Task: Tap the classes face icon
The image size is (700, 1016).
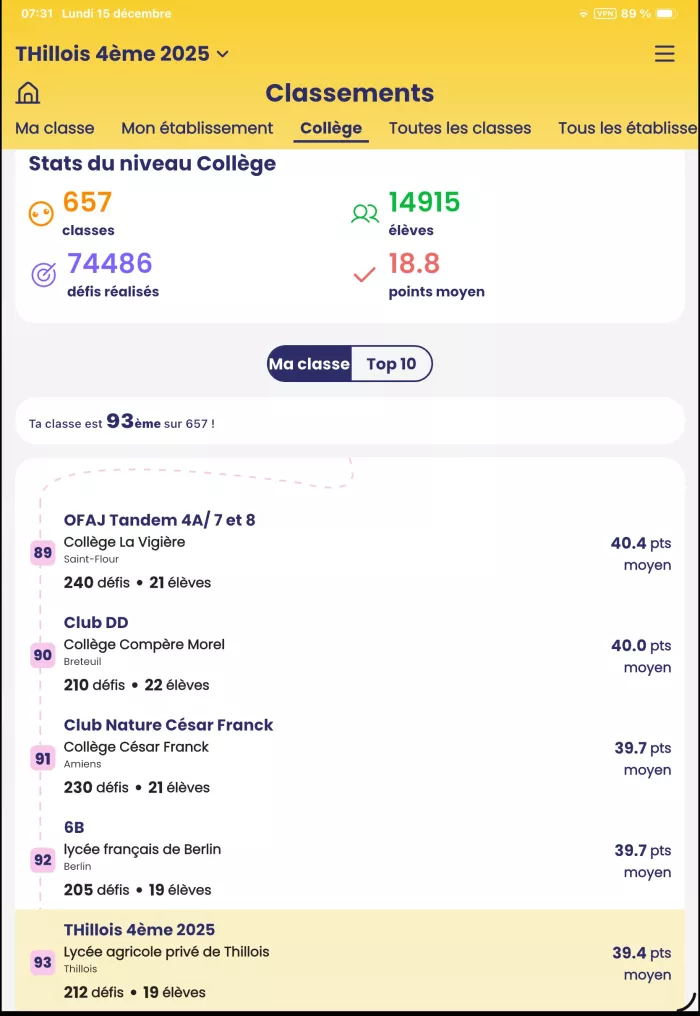Action: click(41, 213)
